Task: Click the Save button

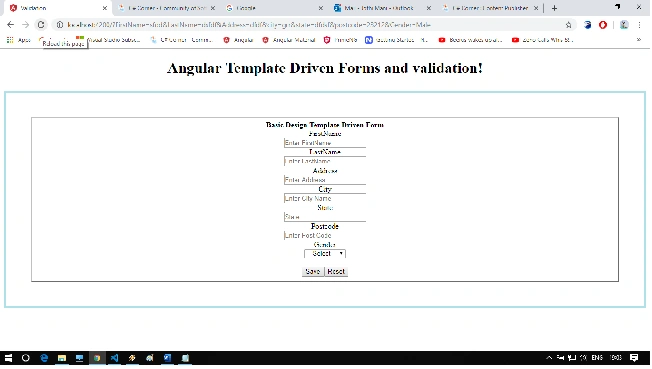Action: point(312,272)
